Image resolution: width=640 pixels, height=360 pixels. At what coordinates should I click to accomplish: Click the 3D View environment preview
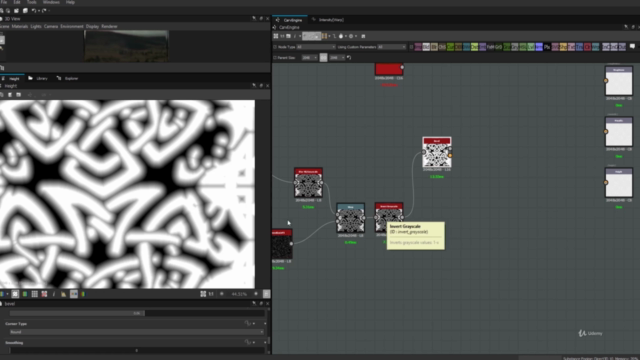coord(126,46)
